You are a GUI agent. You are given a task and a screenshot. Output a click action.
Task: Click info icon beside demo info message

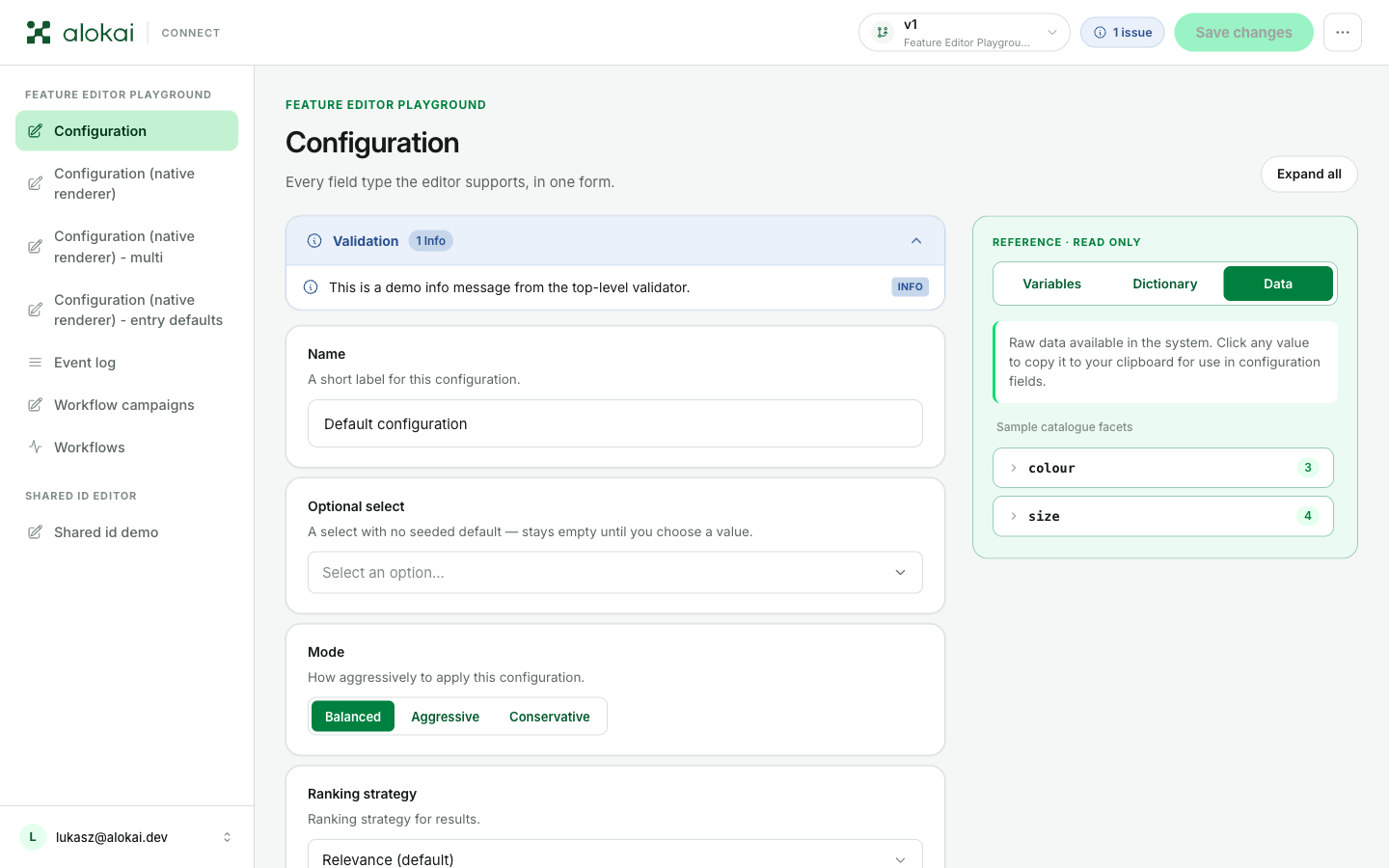click(x=311, y=287)
